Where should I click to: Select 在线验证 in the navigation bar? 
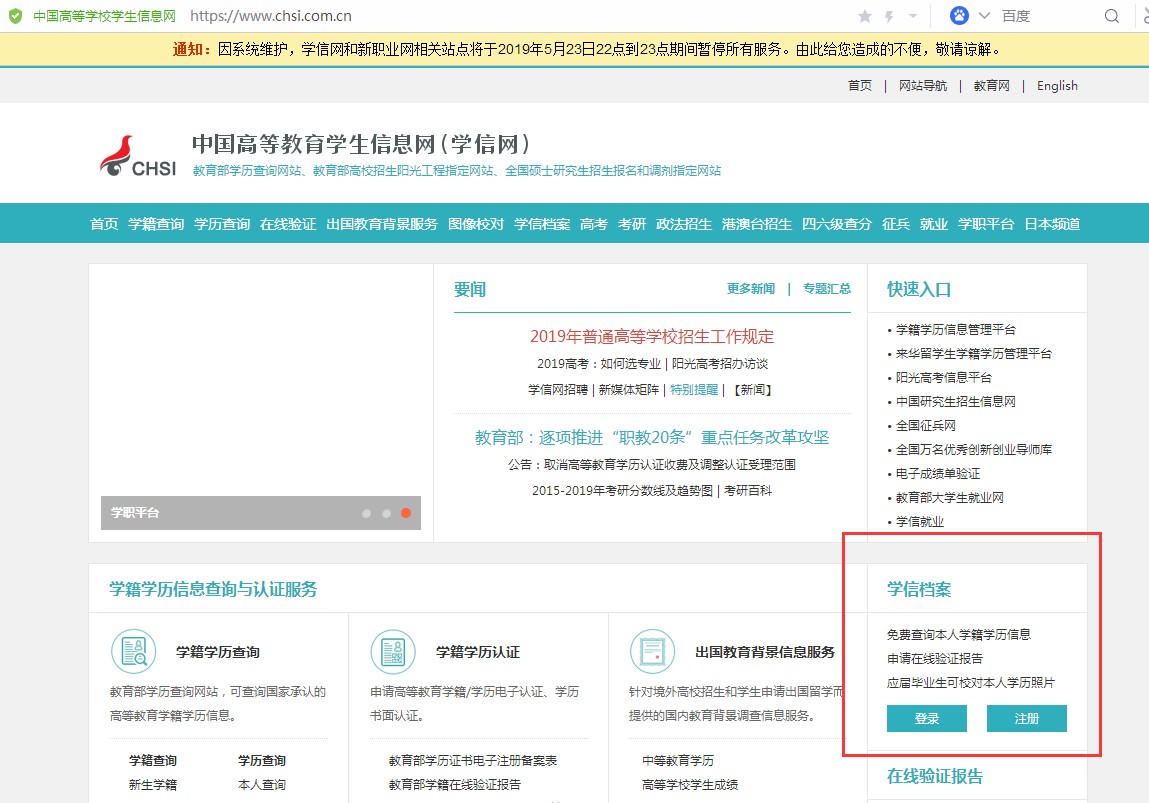[288, 224]
